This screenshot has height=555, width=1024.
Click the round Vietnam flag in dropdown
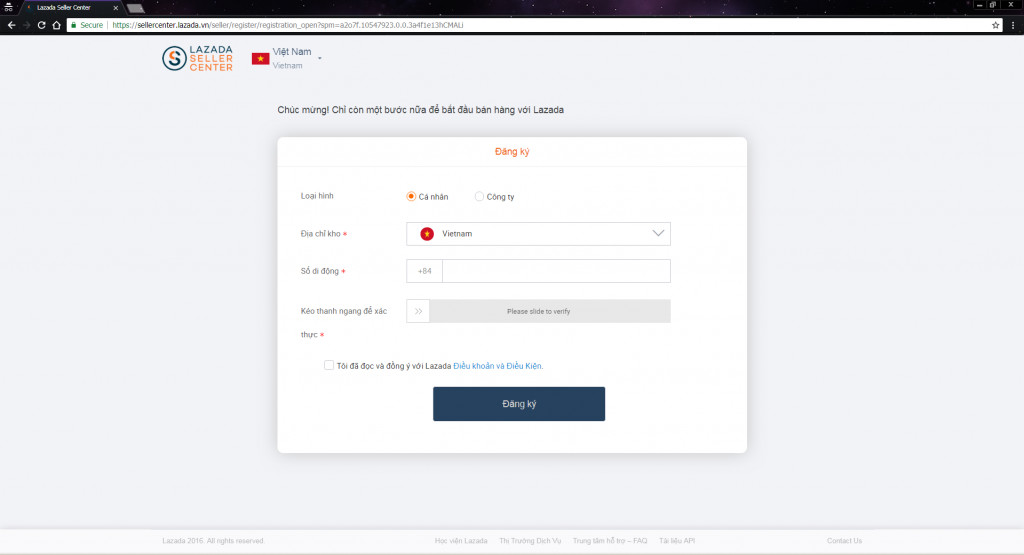pos(427,234)
